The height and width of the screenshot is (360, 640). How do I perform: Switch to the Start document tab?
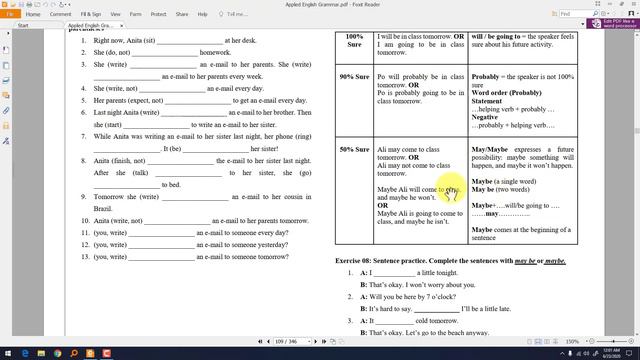(x=23, y=25)
